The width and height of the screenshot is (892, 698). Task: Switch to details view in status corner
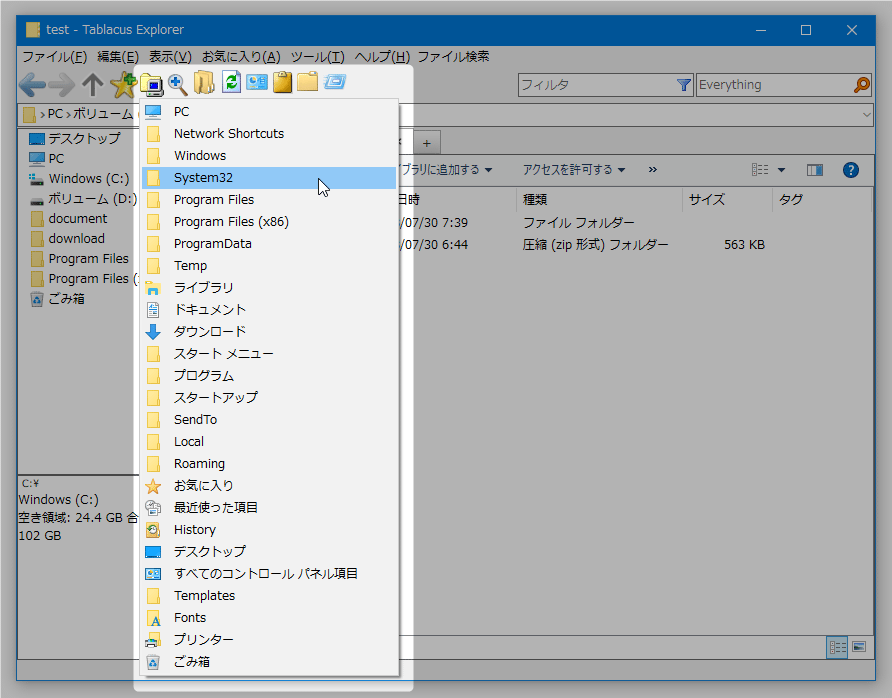(x=837, y=647)
